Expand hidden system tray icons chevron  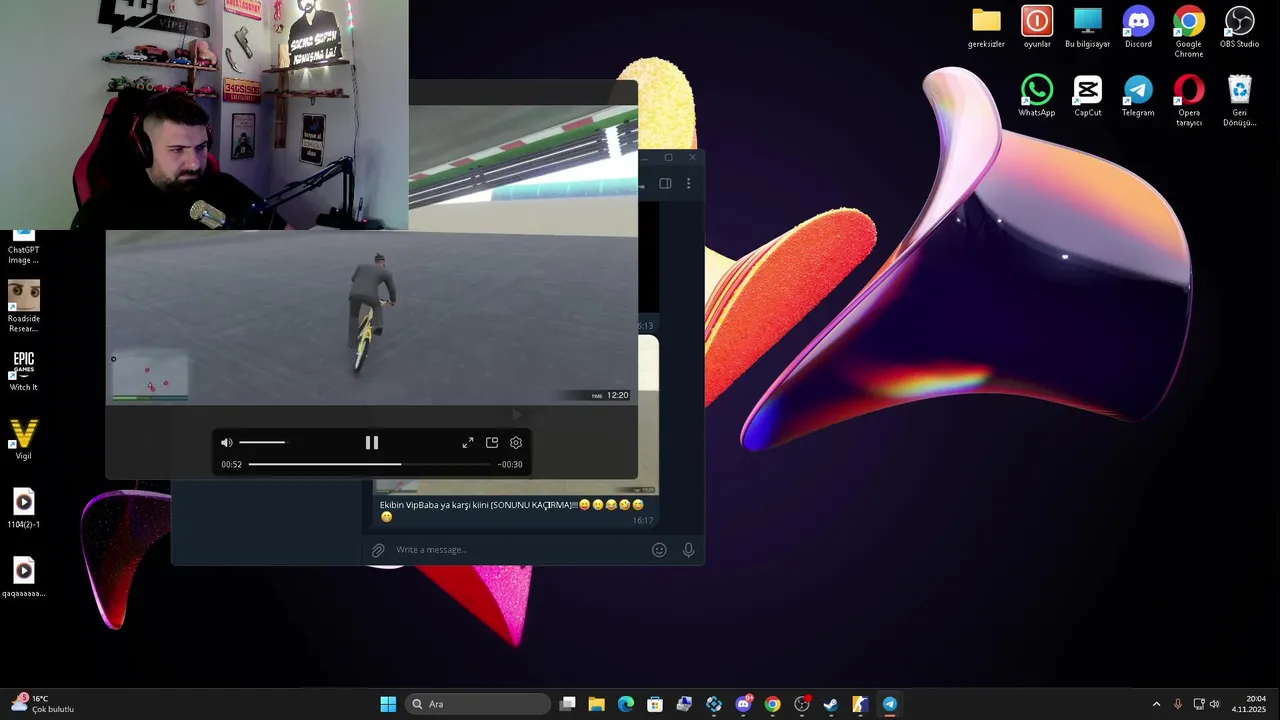(x=1156, y=704)
